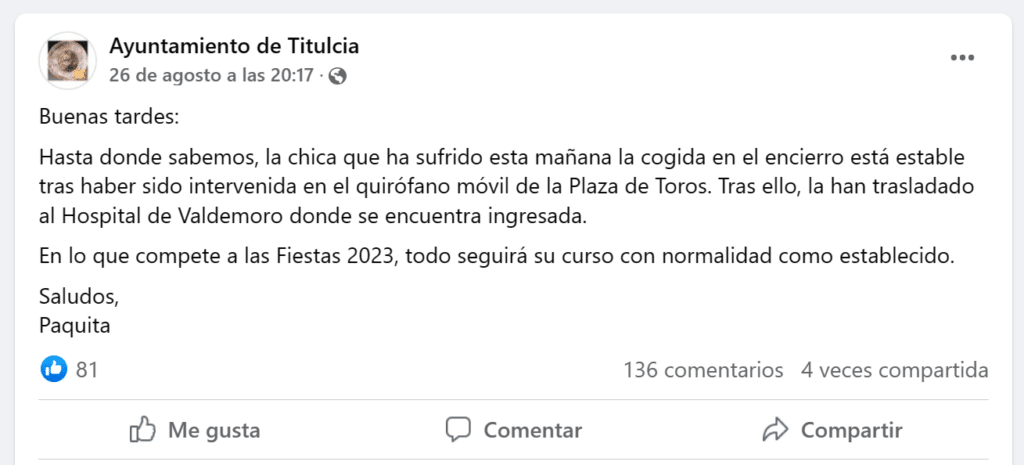View who reacted via the 81 count

[x=87, y=370]
